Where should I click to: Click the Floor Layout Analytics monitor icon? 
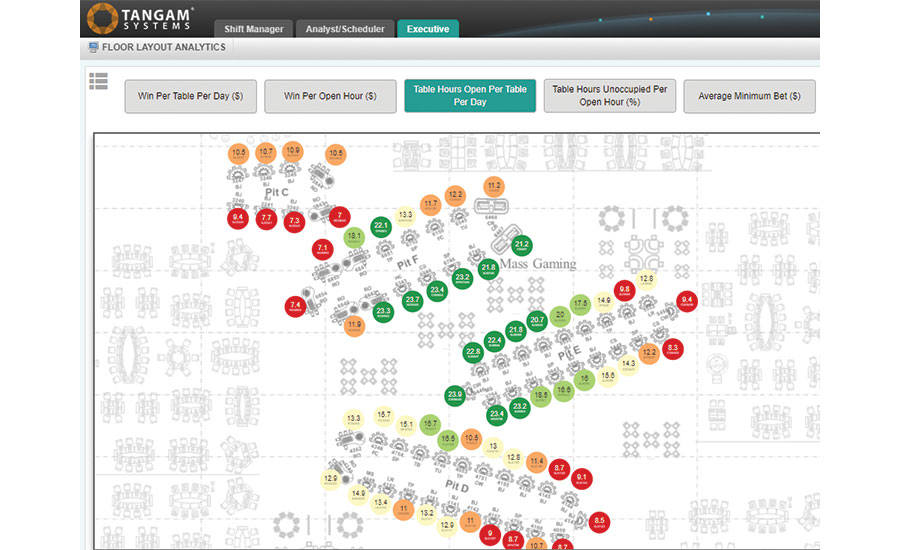click(x=93, y=47)
